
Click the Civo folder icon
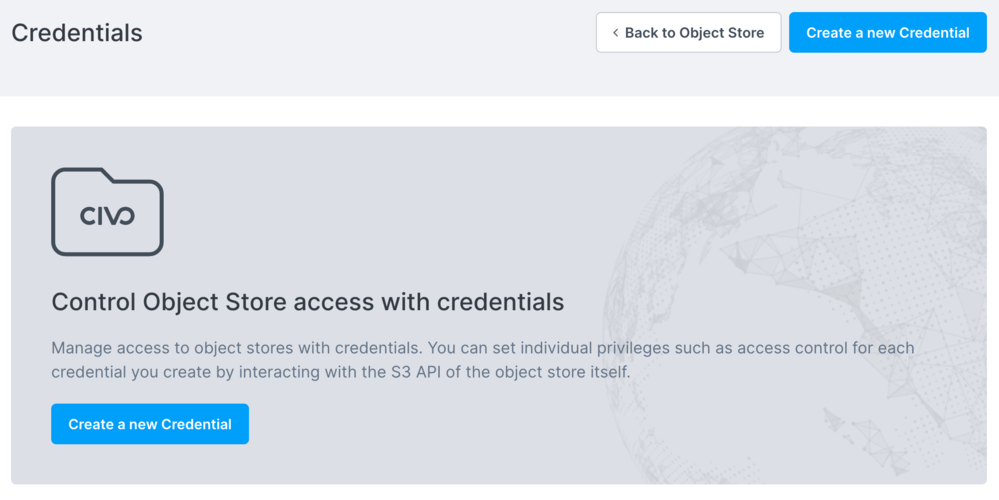107,211
